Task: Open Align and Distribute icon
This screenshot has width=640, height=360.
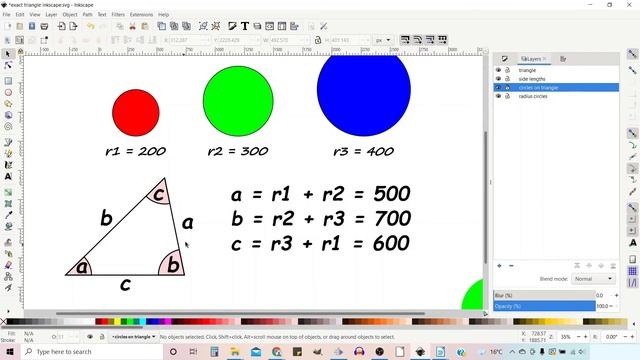Action: pos(294,27)
